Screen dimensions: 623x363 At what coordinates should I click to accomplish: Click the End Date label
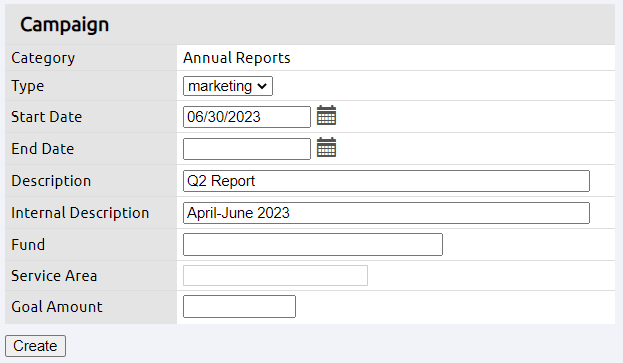(43, 149)
